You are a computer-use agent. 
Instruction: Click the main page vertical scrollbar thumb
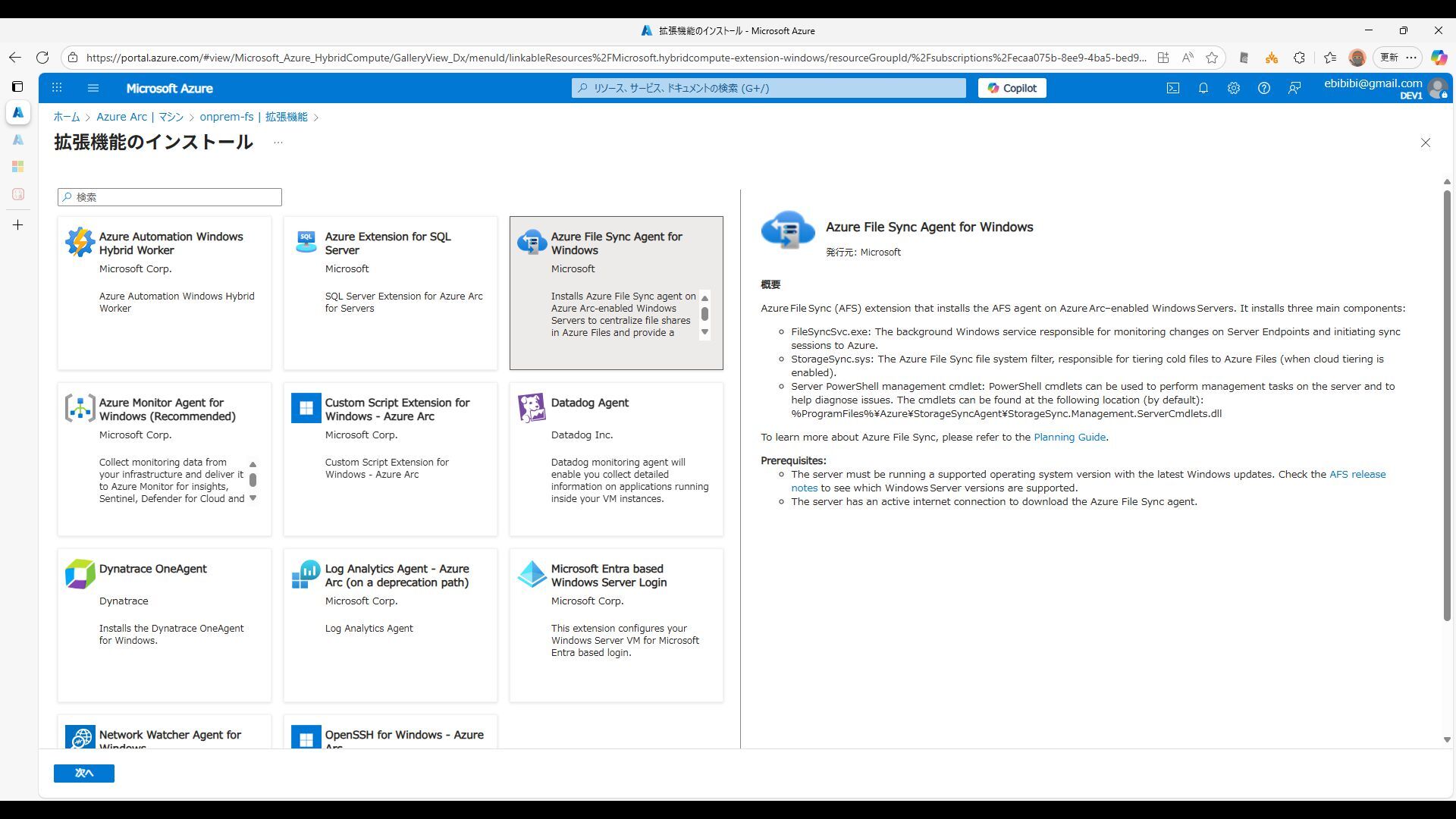point(1447,406)
